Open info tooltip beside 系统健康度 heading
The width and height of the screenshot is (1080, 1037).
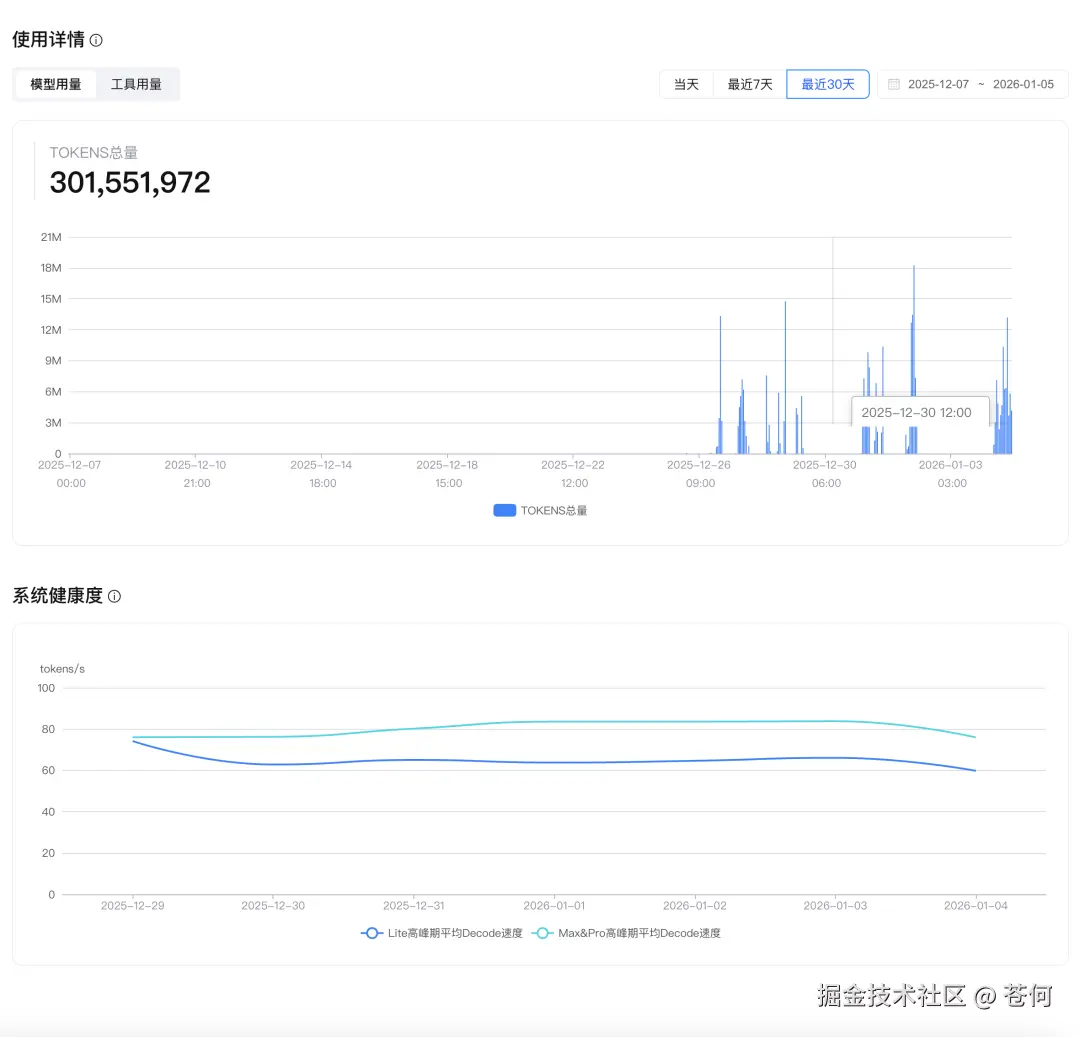114,595
